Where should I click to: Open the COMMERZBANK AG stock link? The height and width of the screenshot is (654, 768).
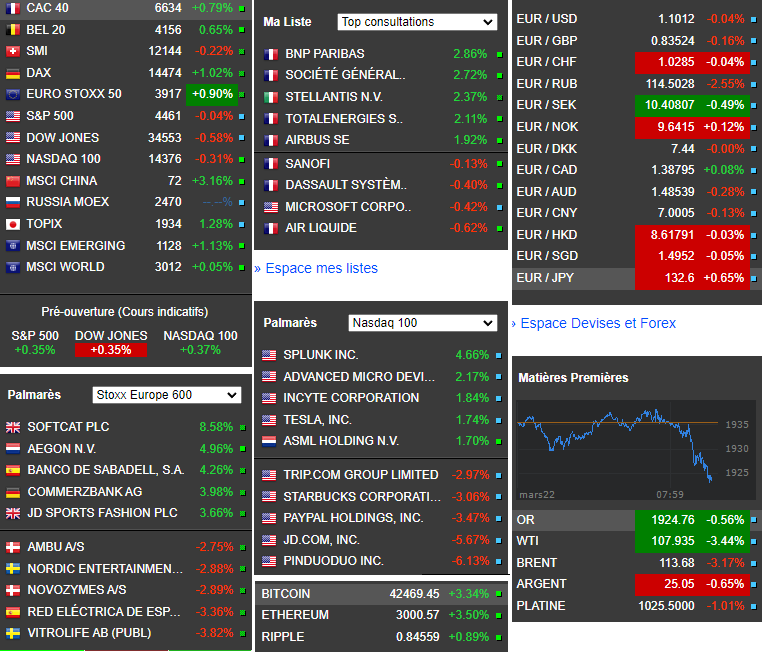[85, 491]
